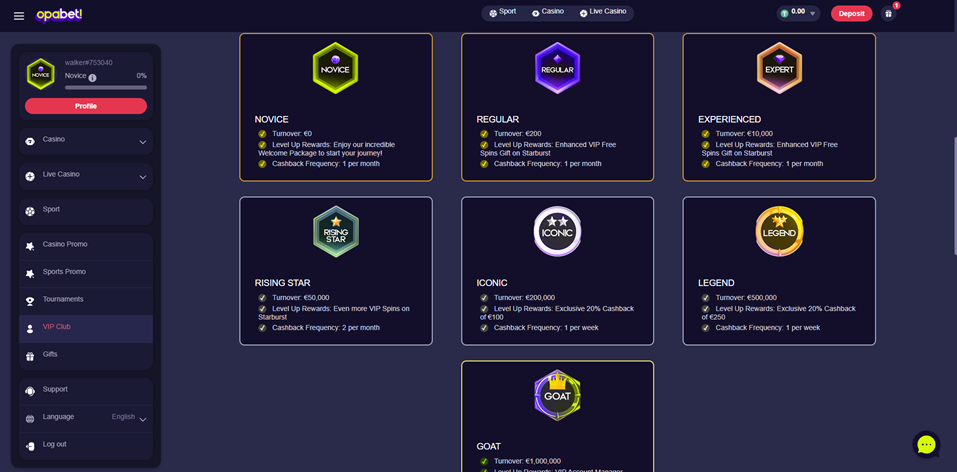
Task: Click 'Turnover: €50,000' in Rising Star card
Action: [x=300, y=297]
